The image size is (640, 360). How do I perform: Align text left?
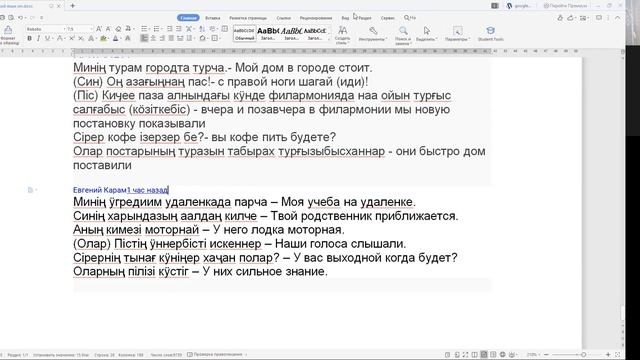(144, 38)
